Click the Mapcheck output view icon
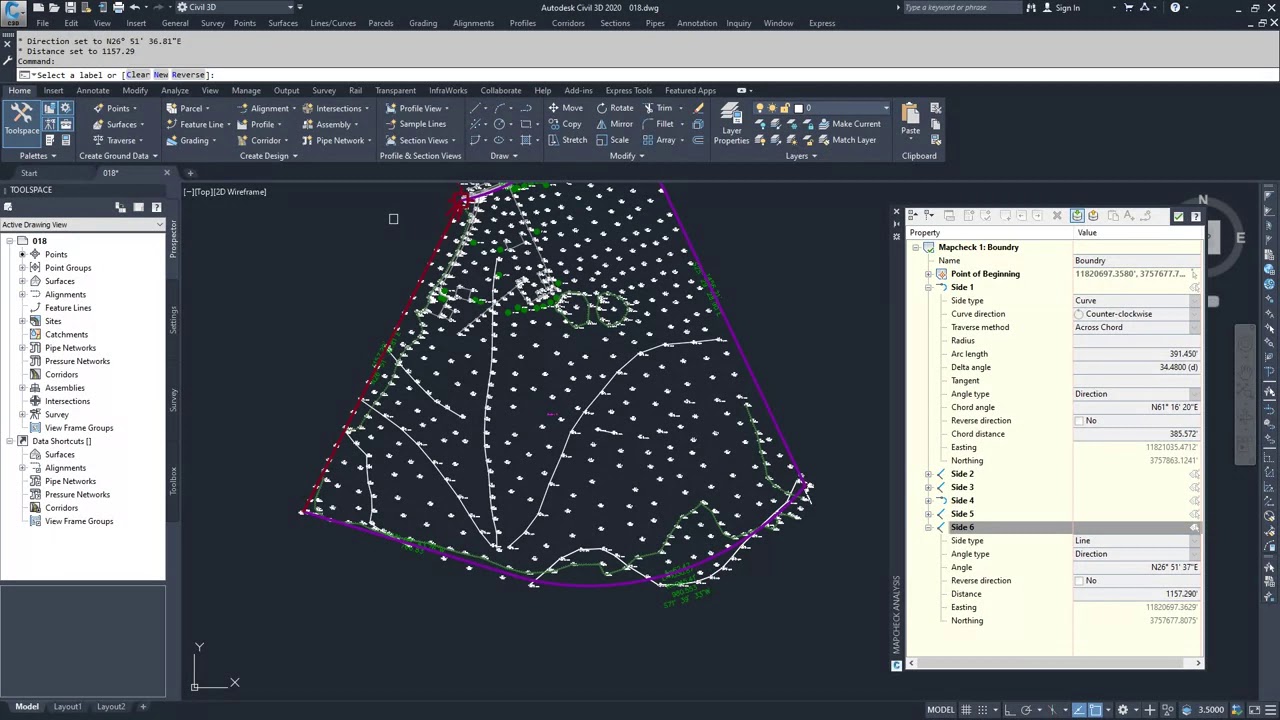 pos(1093,216)
